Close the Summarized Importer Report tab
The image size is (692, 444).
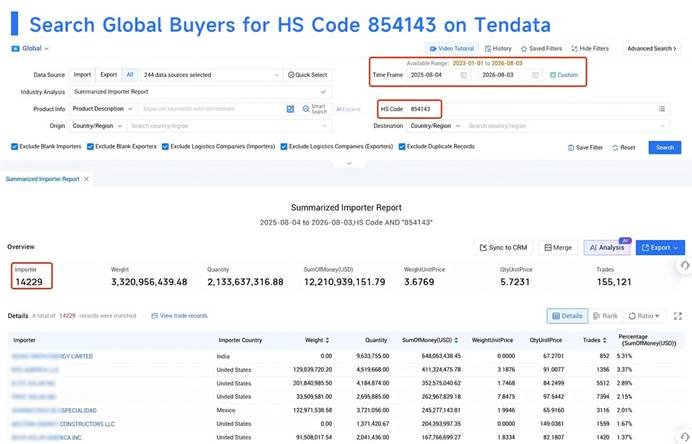(86, 179)
